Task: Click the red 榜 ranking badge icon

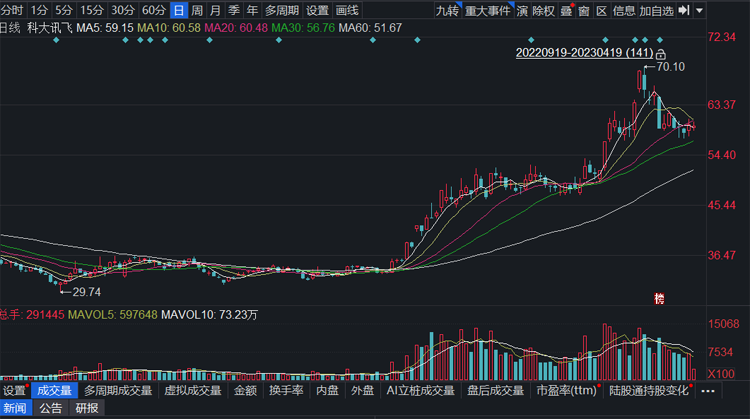Action: (659, 299)
